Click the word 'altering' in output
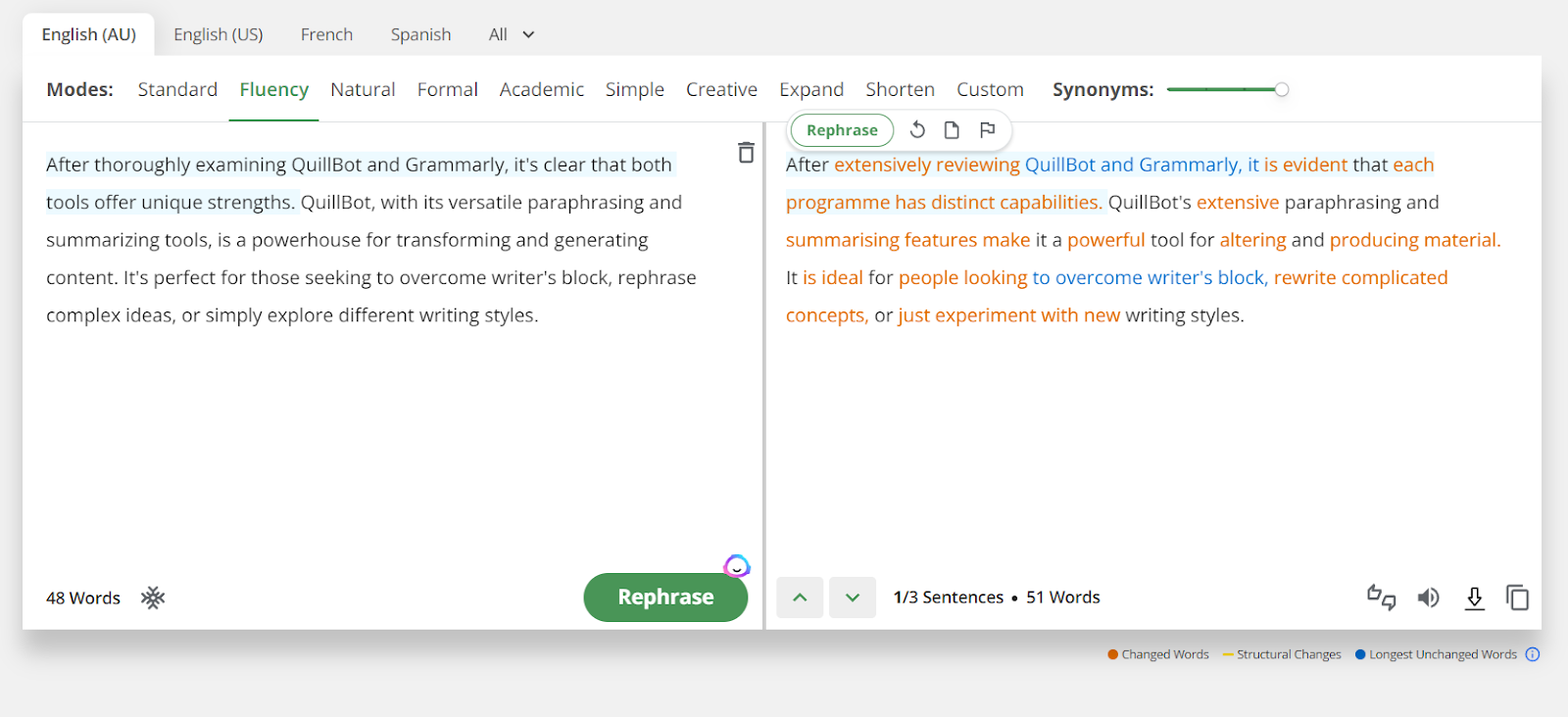This screenshot has height=717, width=1568. 1252,240
